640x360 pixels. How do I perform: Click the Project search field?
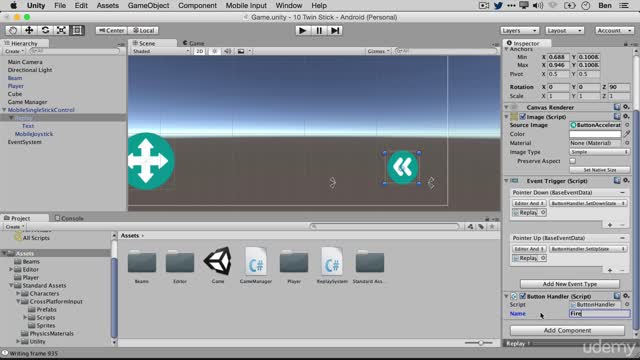point(384,227)
